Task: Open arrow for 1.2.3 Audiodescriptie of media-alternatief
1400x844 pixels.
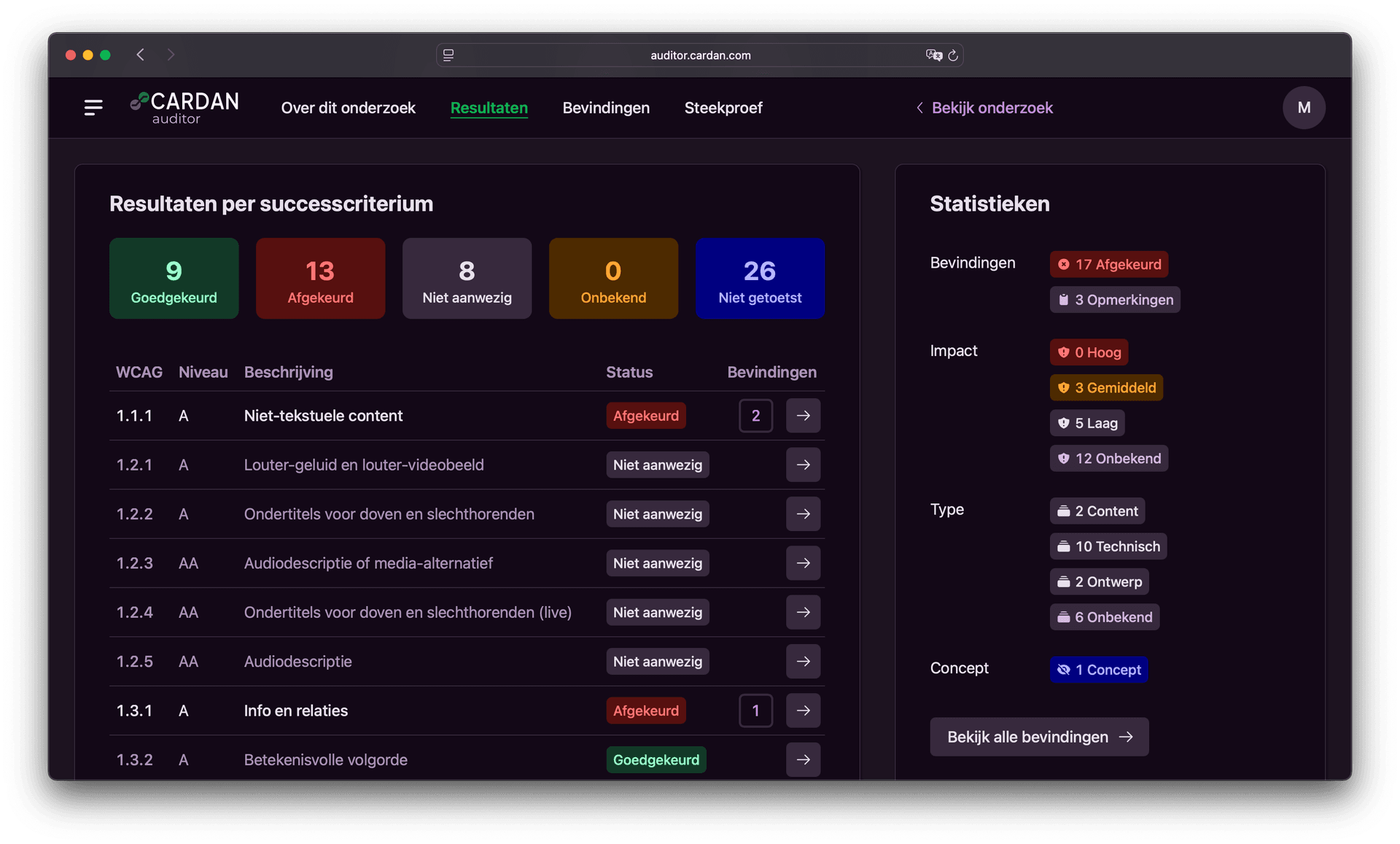Action: (803, 563)
